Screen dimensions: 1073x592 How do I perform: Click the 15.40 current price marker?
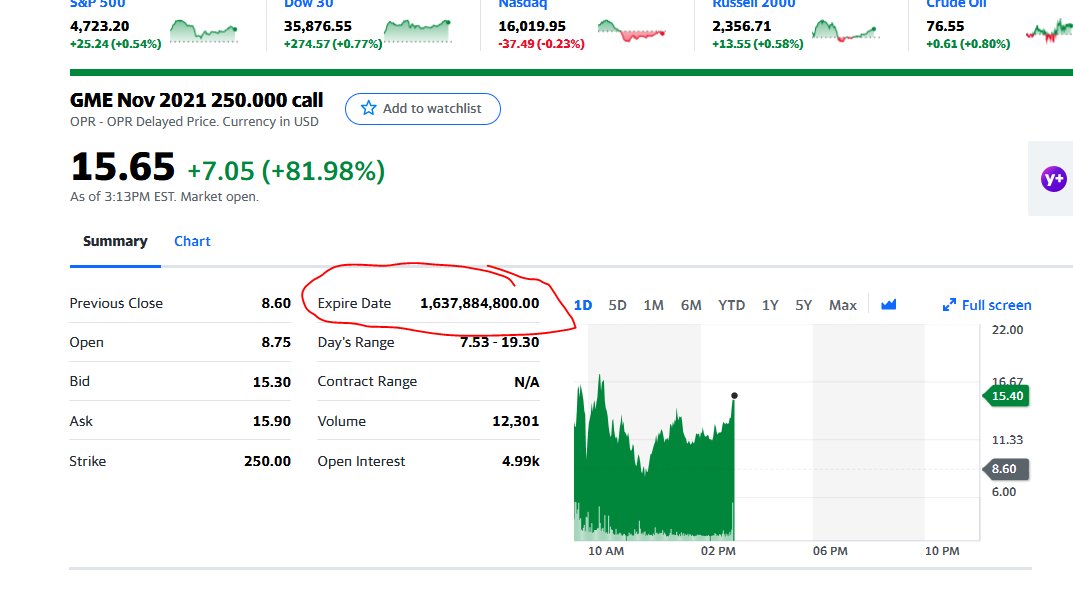click(1006, 396)
